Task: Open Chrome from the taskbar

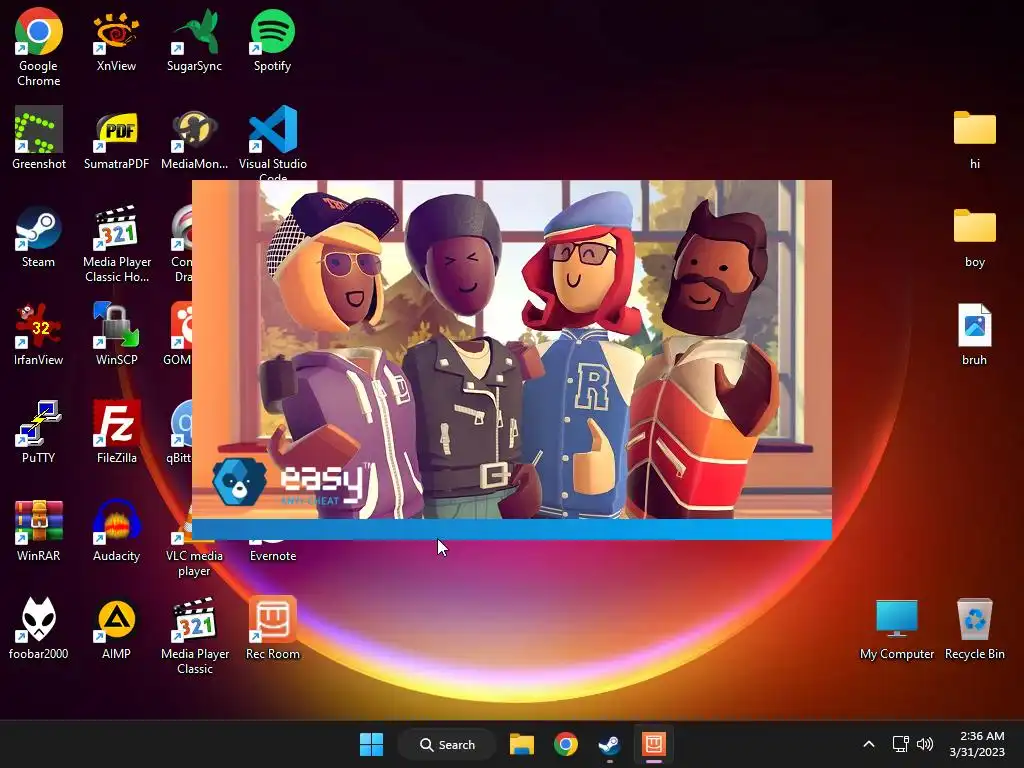Action: click(566, 744)
